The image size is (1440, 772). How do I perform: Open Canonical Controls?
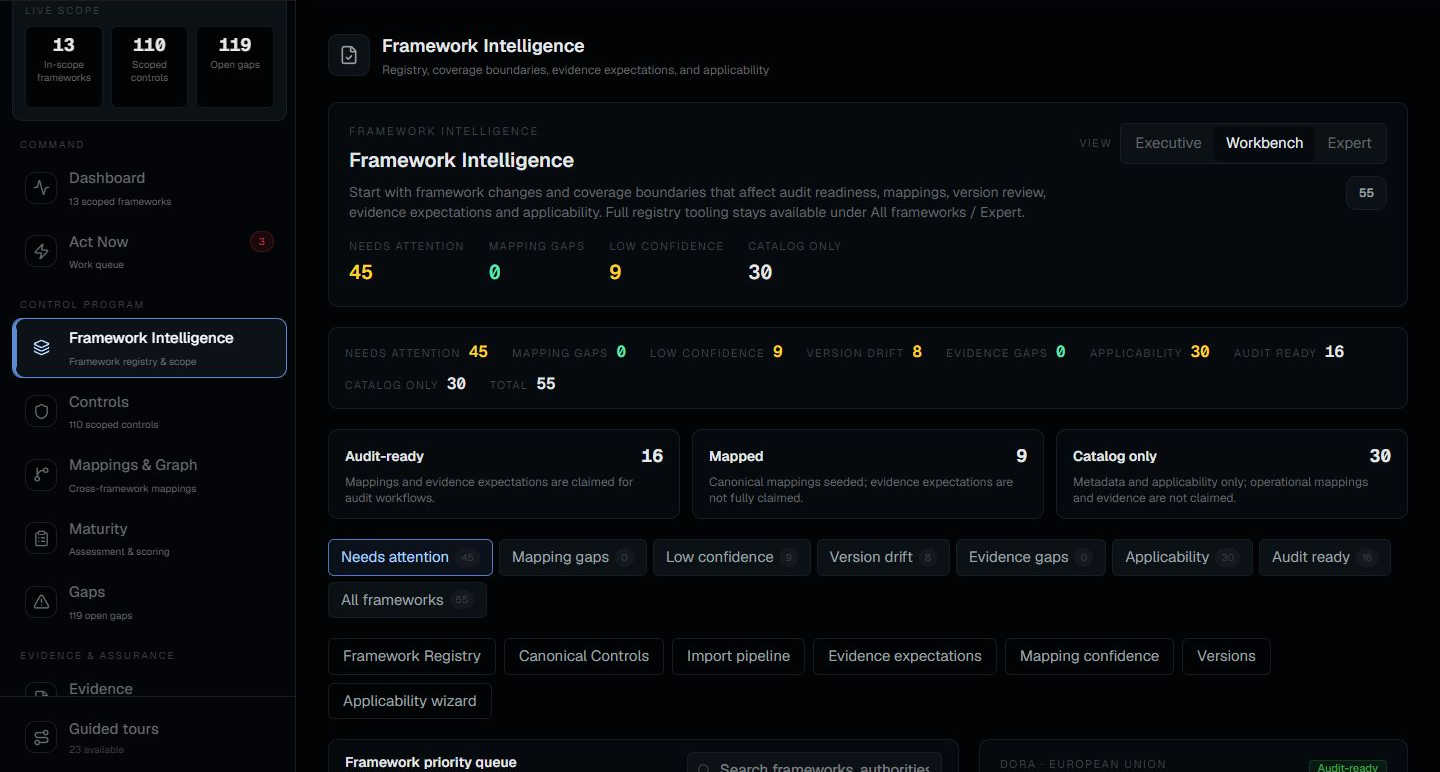(584, 656)
